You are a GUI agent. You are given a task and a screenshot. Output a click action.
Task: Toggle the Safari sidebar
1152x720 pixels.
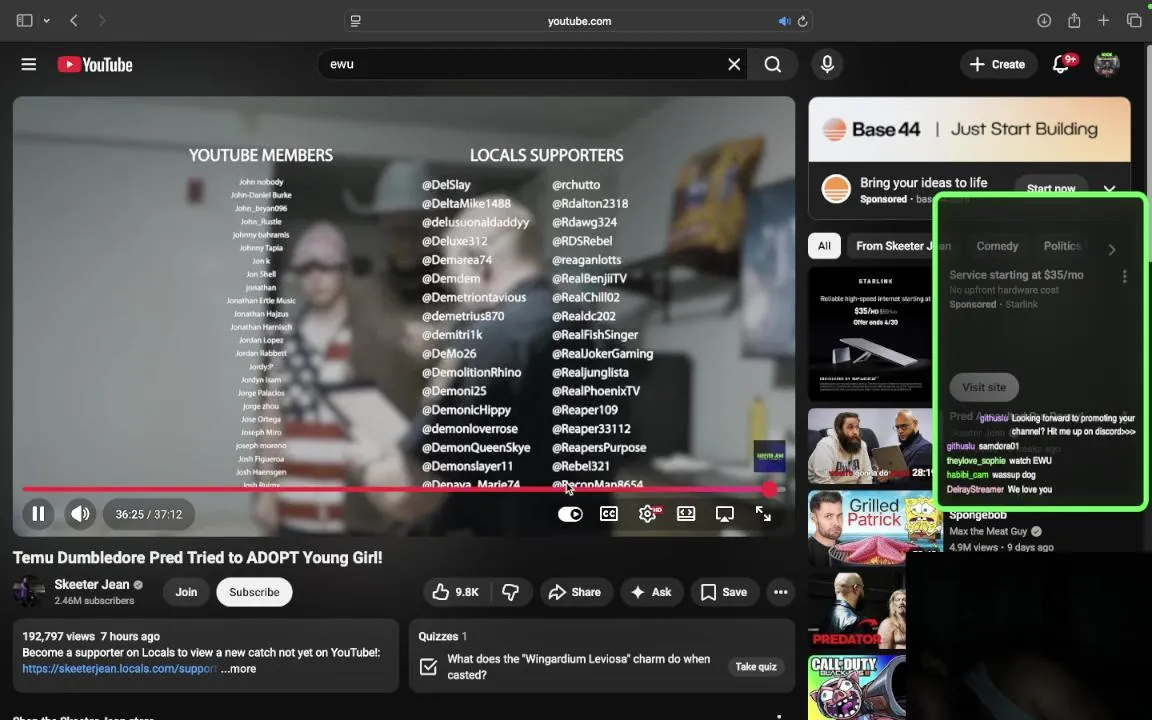point(24,21)
